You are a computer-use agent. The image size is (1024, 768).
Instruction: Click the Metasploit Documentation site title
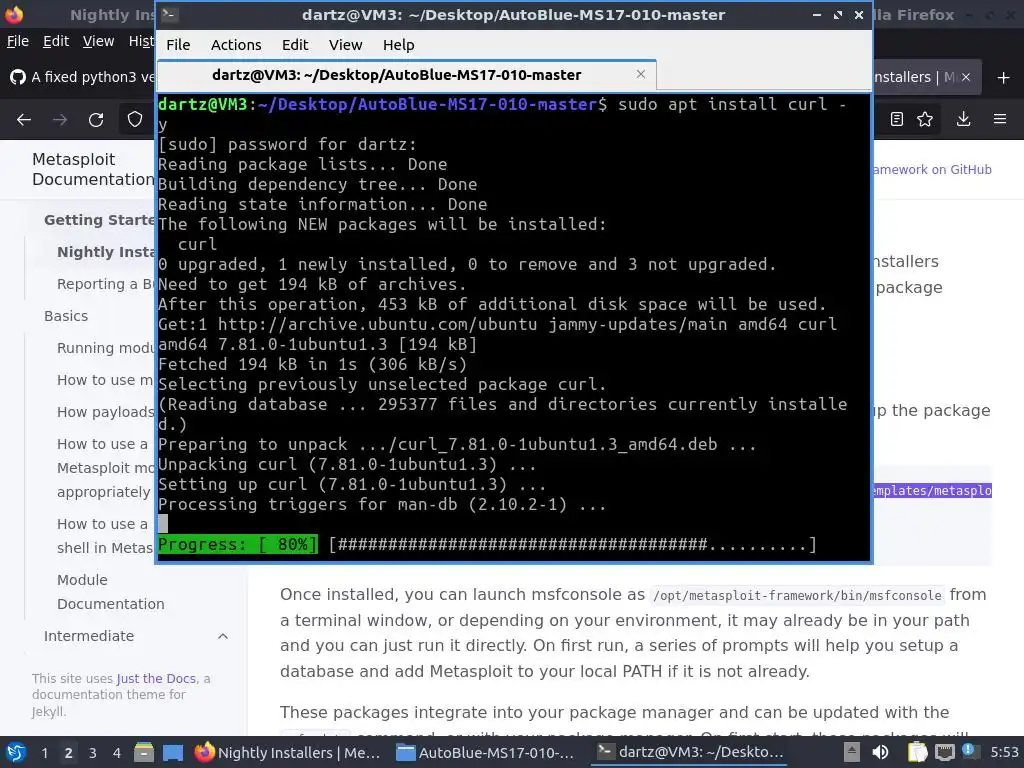pos(93,169)
